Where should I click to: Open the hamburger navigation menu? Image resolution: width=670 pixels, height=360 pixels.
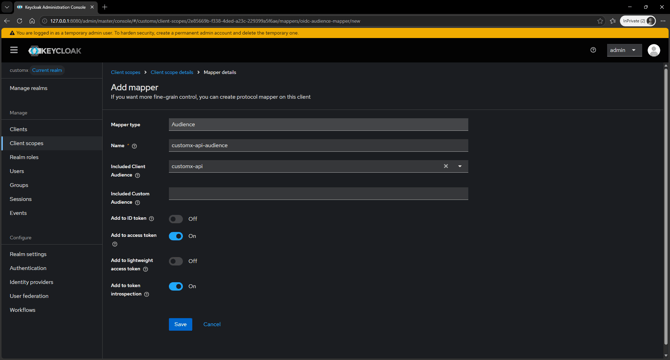[x=14, y=50]
